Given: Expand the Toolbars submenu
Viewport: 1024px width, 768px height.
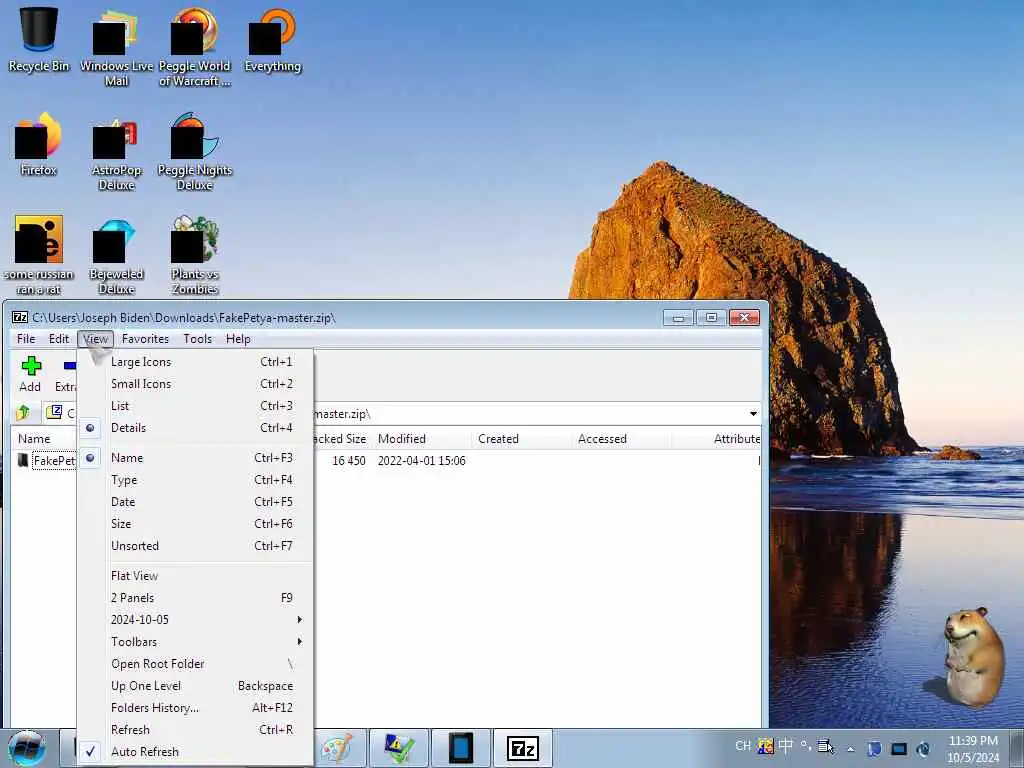Looking at the screenshot, I should (196, 642).
